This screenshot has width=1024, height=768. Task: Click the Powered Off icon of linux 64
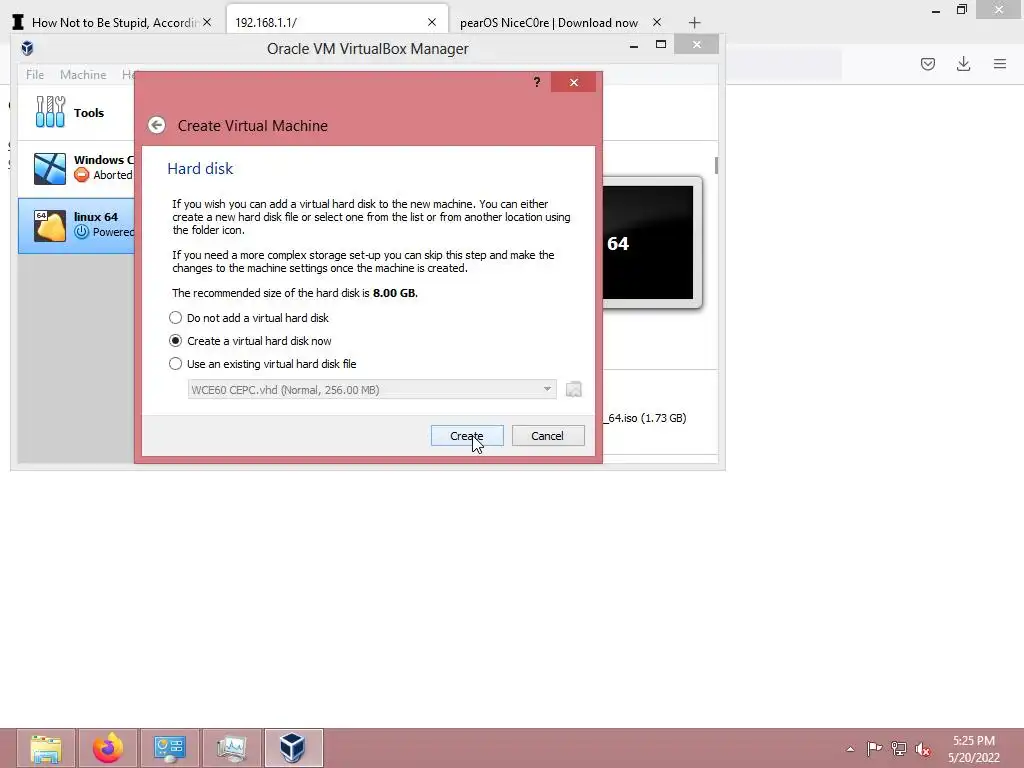(x=82, y=232)
